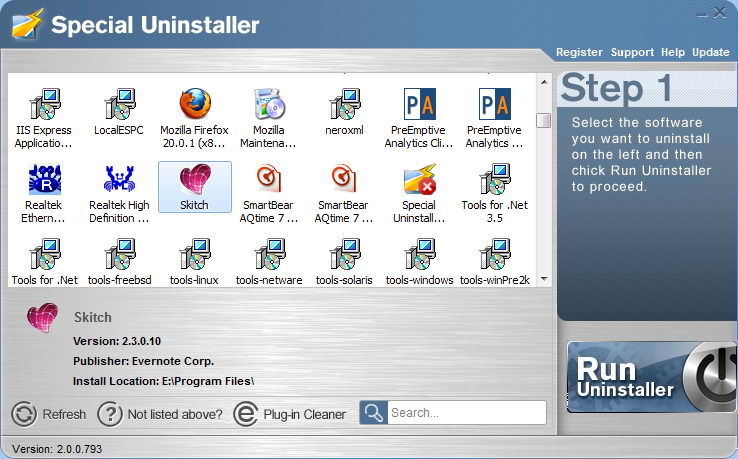Image resolution: width=738 pixels, height=459 pixels.
Task: Select Realtek High Definition icon
Action: pyautogui.click(x=119, y=179)
